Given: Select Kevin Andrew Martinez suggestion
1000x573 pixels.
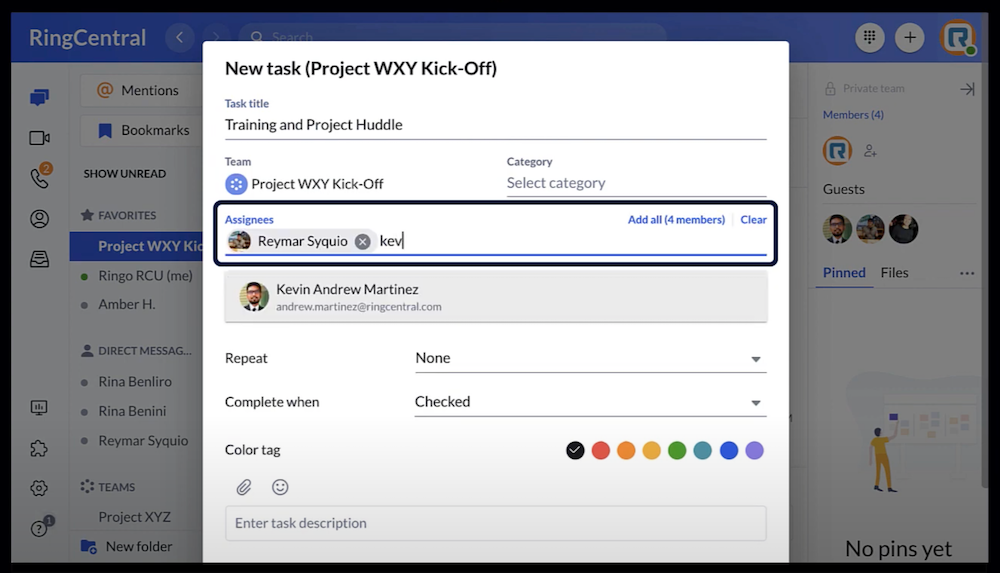Looking at the screenshot, I should [x=496, y=297].
